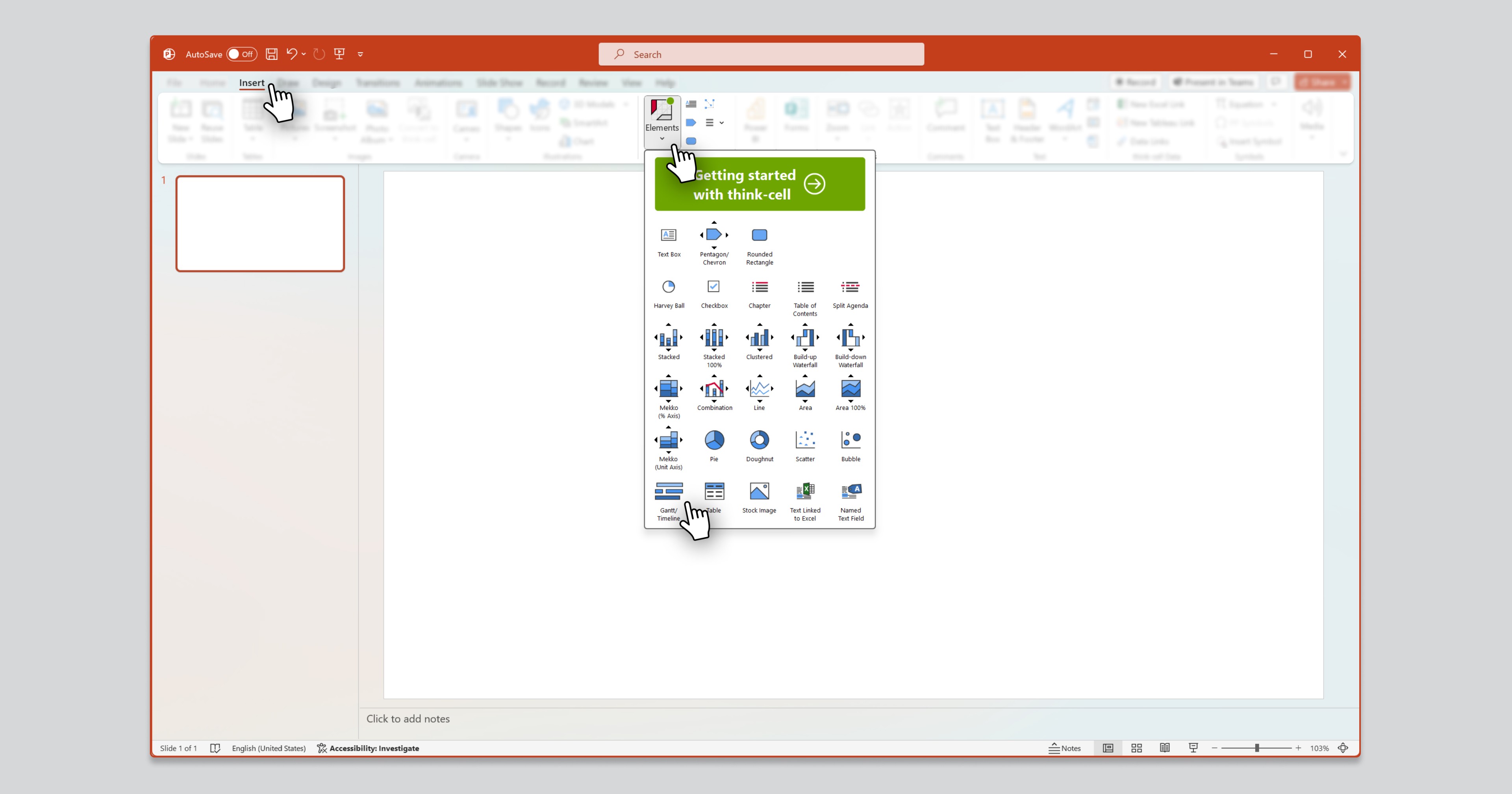The image size is (1512, 794).
Task: Insert a Scatter chart
Action: click(805, 446)
